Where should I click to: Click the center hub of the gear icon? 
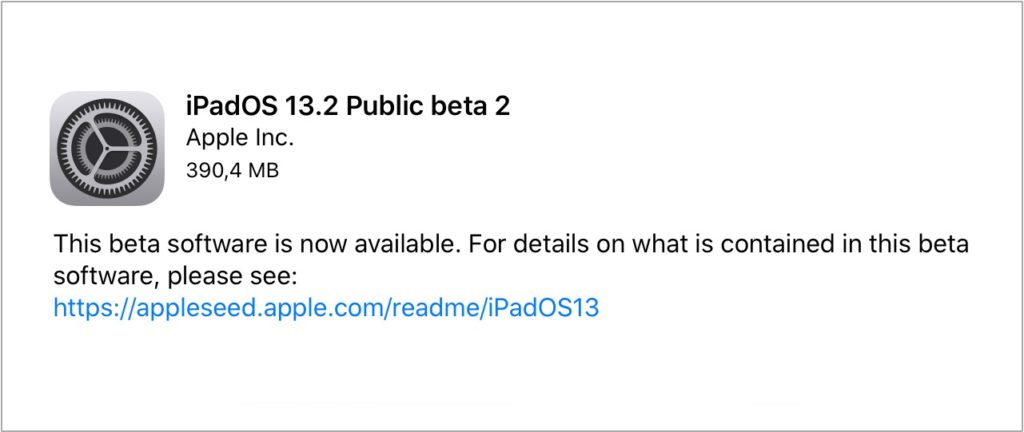click(x=107, y=148)
